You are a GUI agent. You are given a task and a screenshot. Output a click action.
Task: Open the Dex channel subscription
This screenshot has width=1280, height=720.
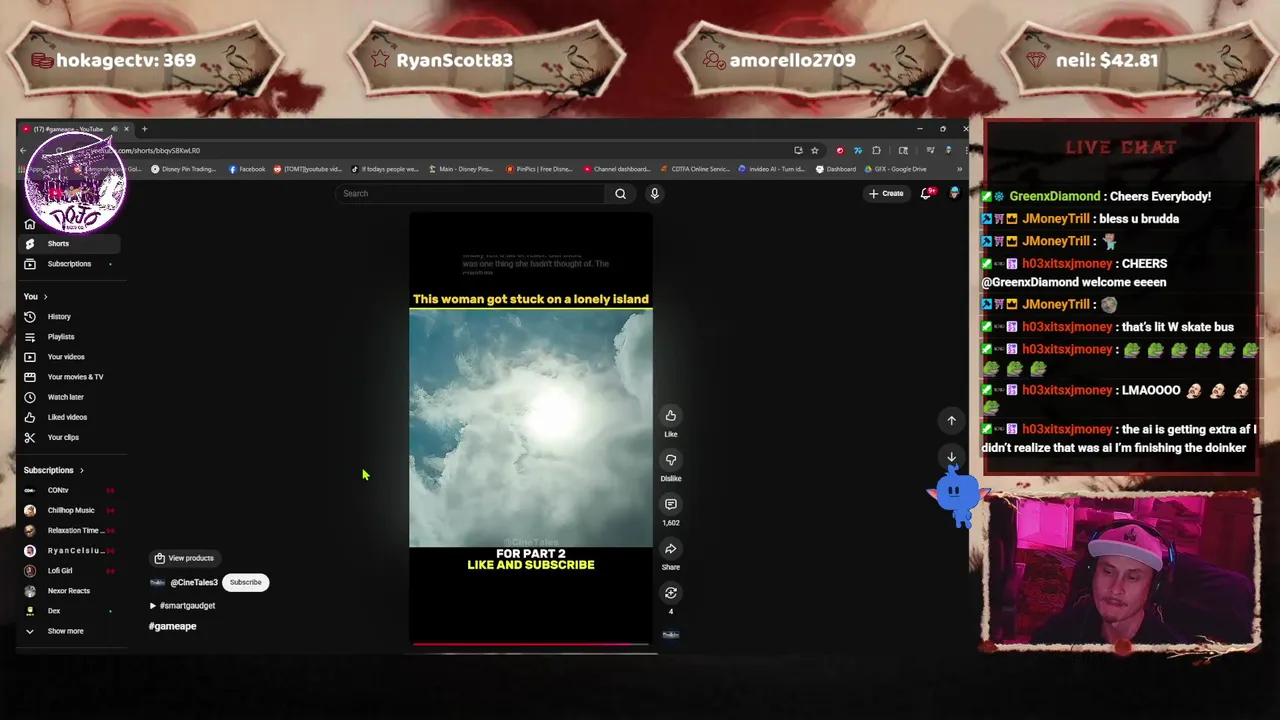point(68,611)
